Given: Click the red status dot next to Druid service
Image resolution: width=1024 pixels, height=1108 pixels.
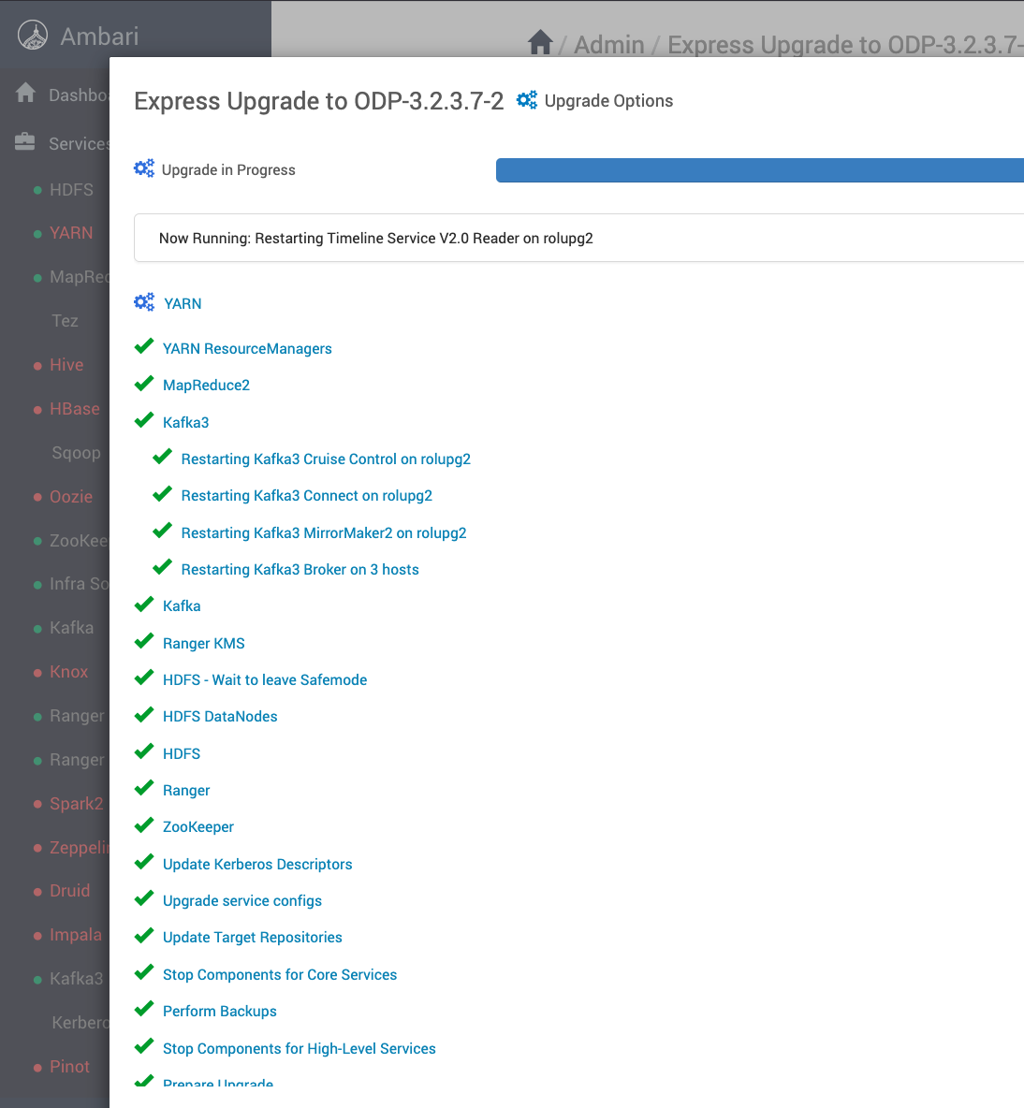Looking at the screenshot, I should click(37, 892).
